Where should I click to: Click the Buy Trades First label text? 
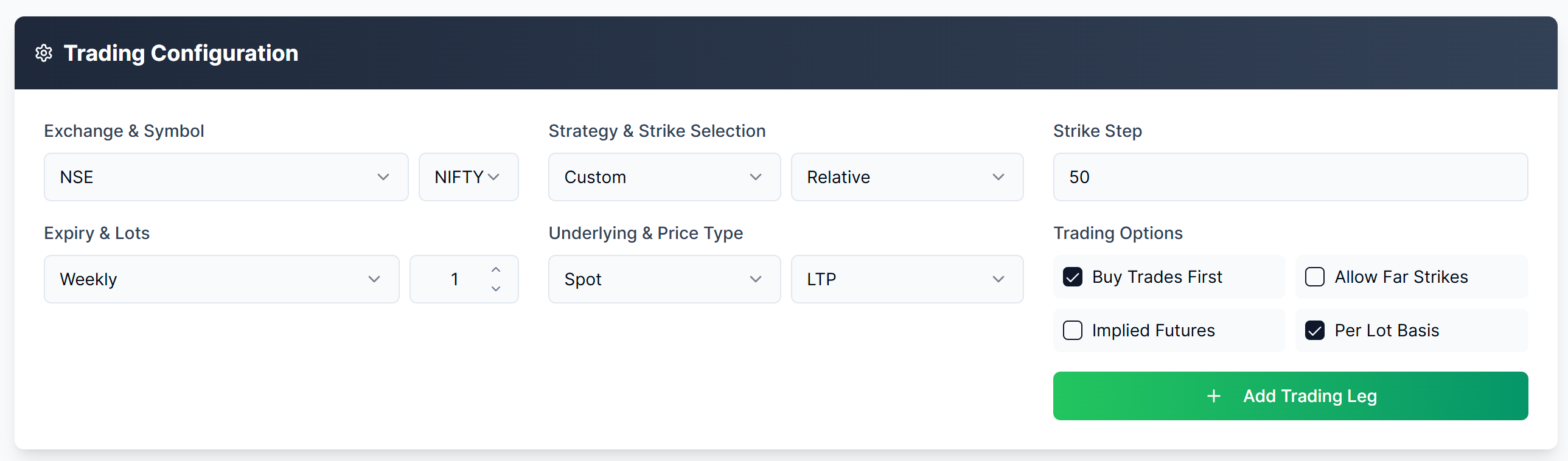coord(1157,277)
